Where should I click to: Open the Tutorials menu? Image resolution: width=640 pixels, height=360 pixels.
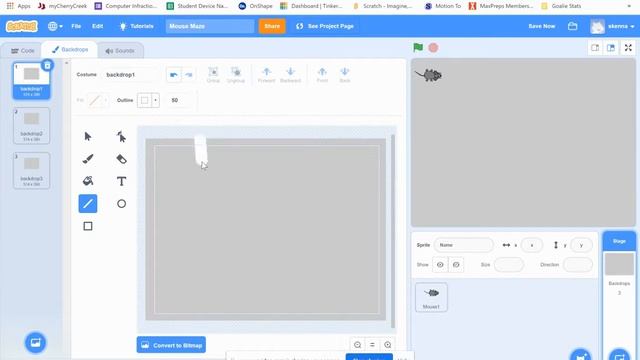[x=136, y=26]
